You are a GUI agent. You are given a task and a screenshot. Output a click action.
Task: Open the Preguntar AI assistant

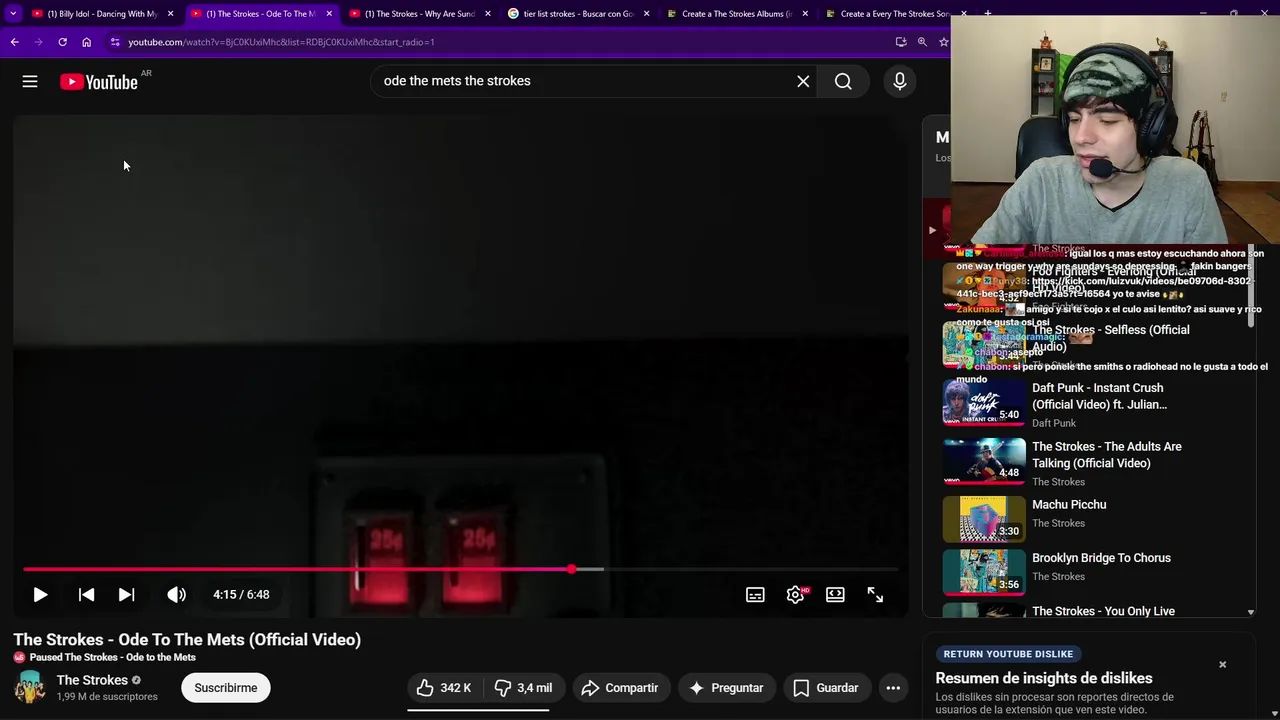click(726, 688)
